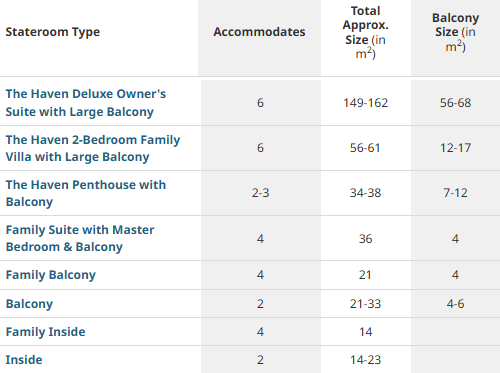
Task: Select the 34-38 total size cell
Action: pos(365,193)
